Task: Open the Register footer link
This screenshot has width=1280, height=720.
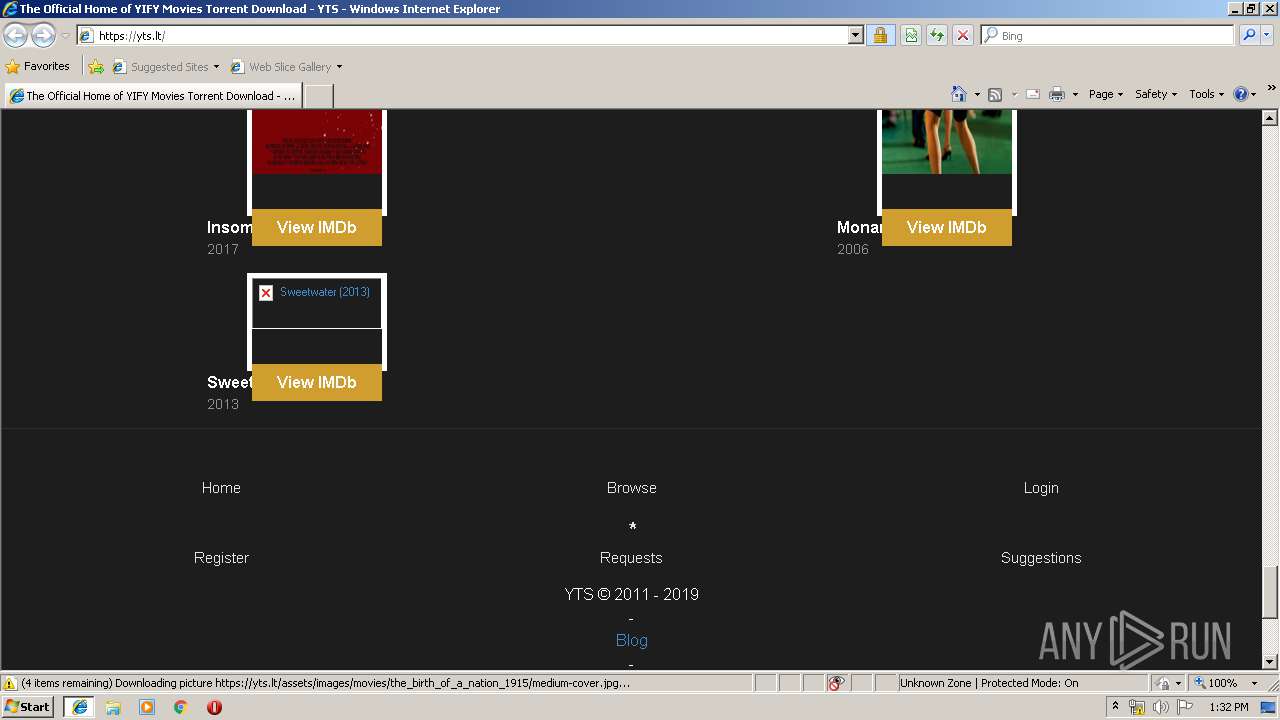Action: (x=221, y=558)
